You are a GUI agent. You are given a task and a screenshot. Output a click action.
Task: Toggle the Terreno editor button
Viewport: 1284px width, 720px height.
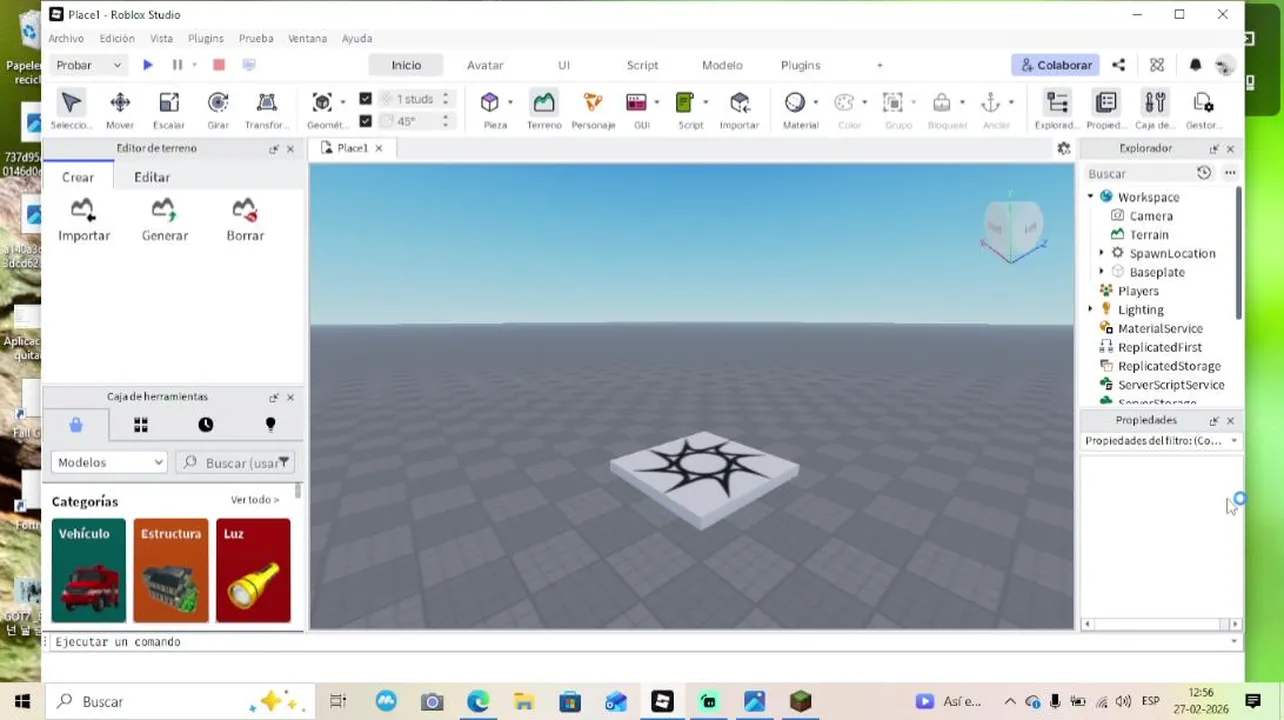544,109
